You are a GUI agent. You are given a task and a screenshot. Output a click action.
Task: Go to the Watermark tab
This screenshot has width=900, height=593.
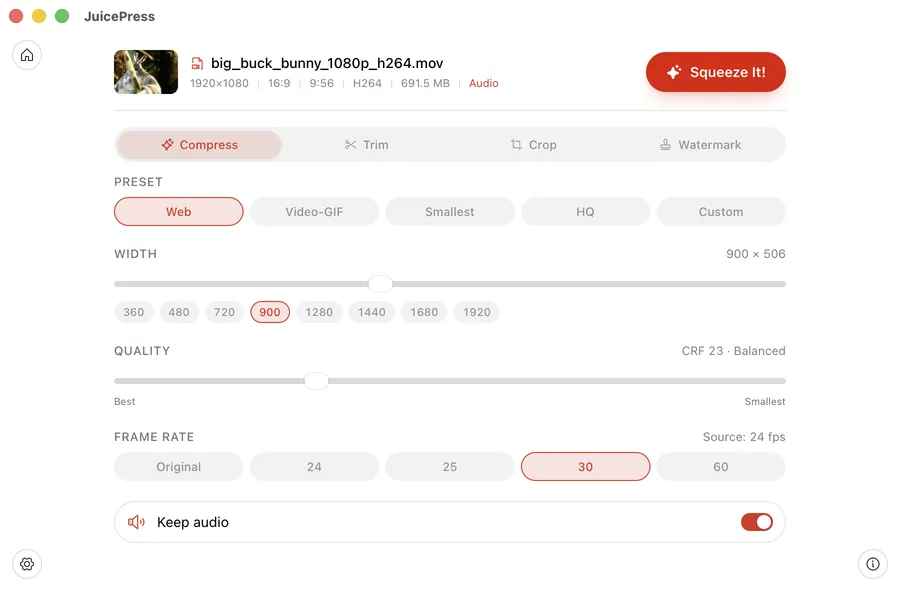[700, 145]
